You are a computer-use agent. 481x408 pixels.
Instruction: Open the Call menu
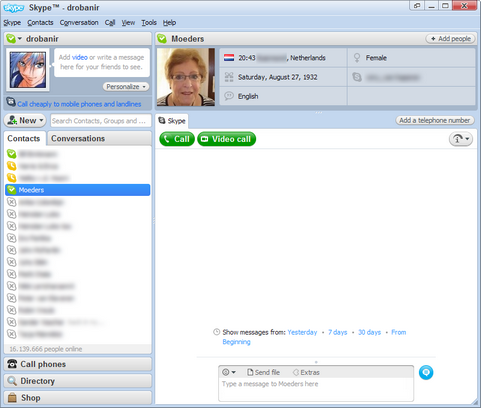[110, 23]
